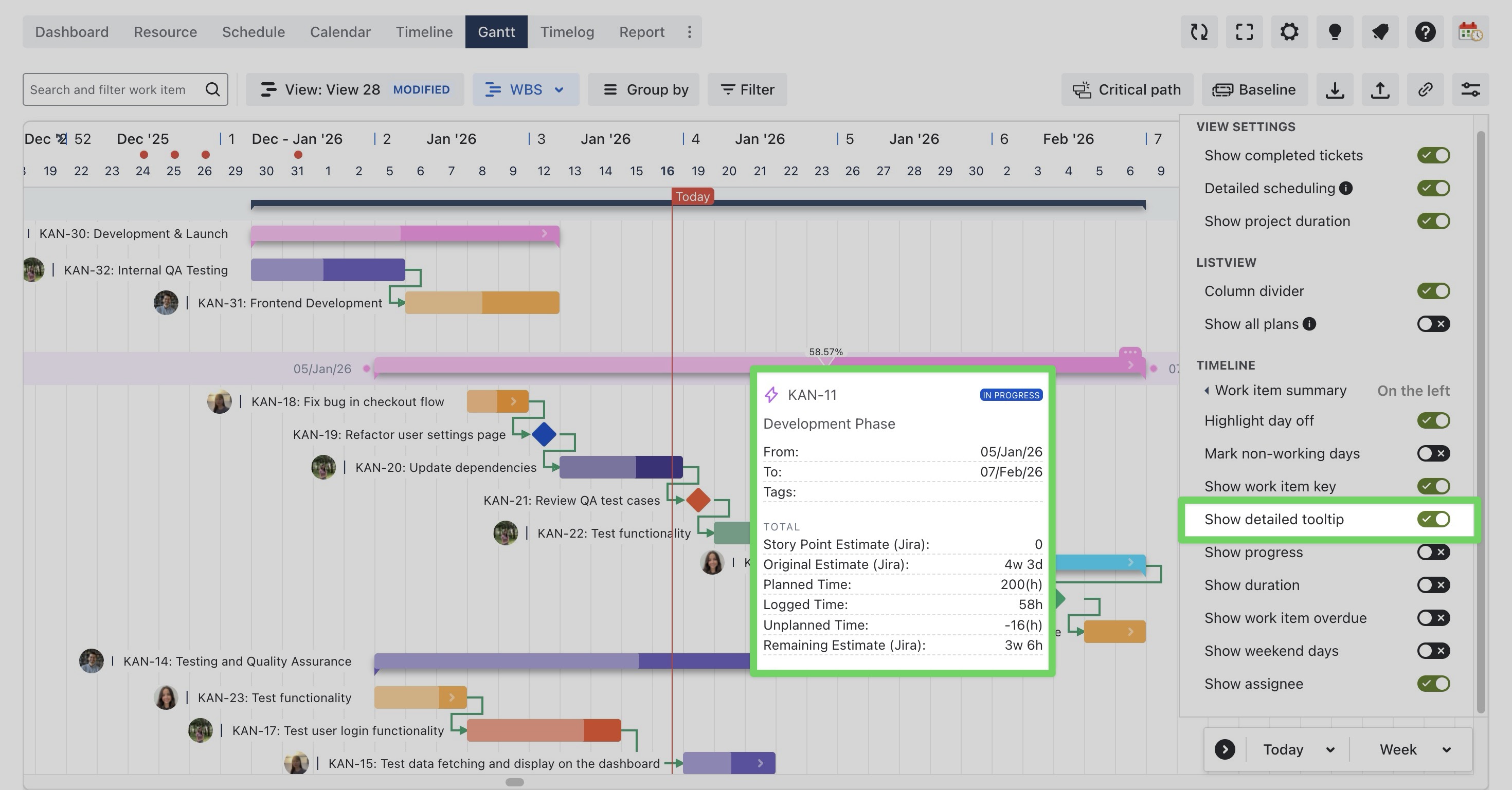This screenshot has width=1512, height=790.
Task: Click the download export icon
Action: tap(1335, 90)
